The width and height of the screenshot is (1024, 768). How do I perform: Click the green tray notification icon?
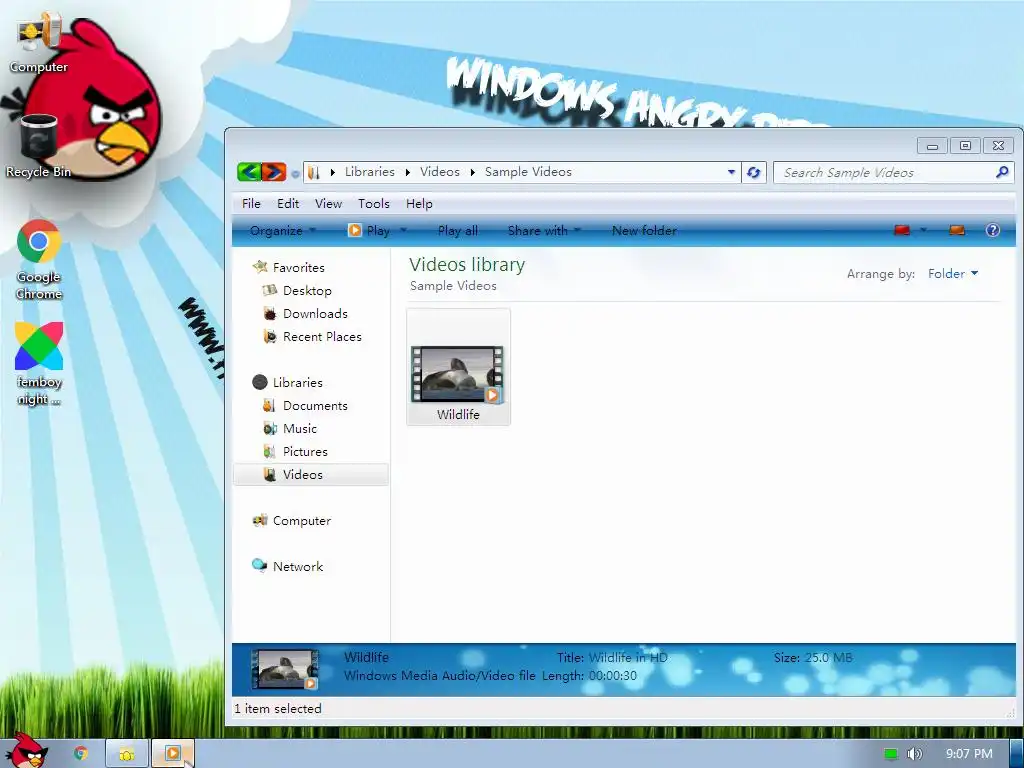(x=890, y=754)
